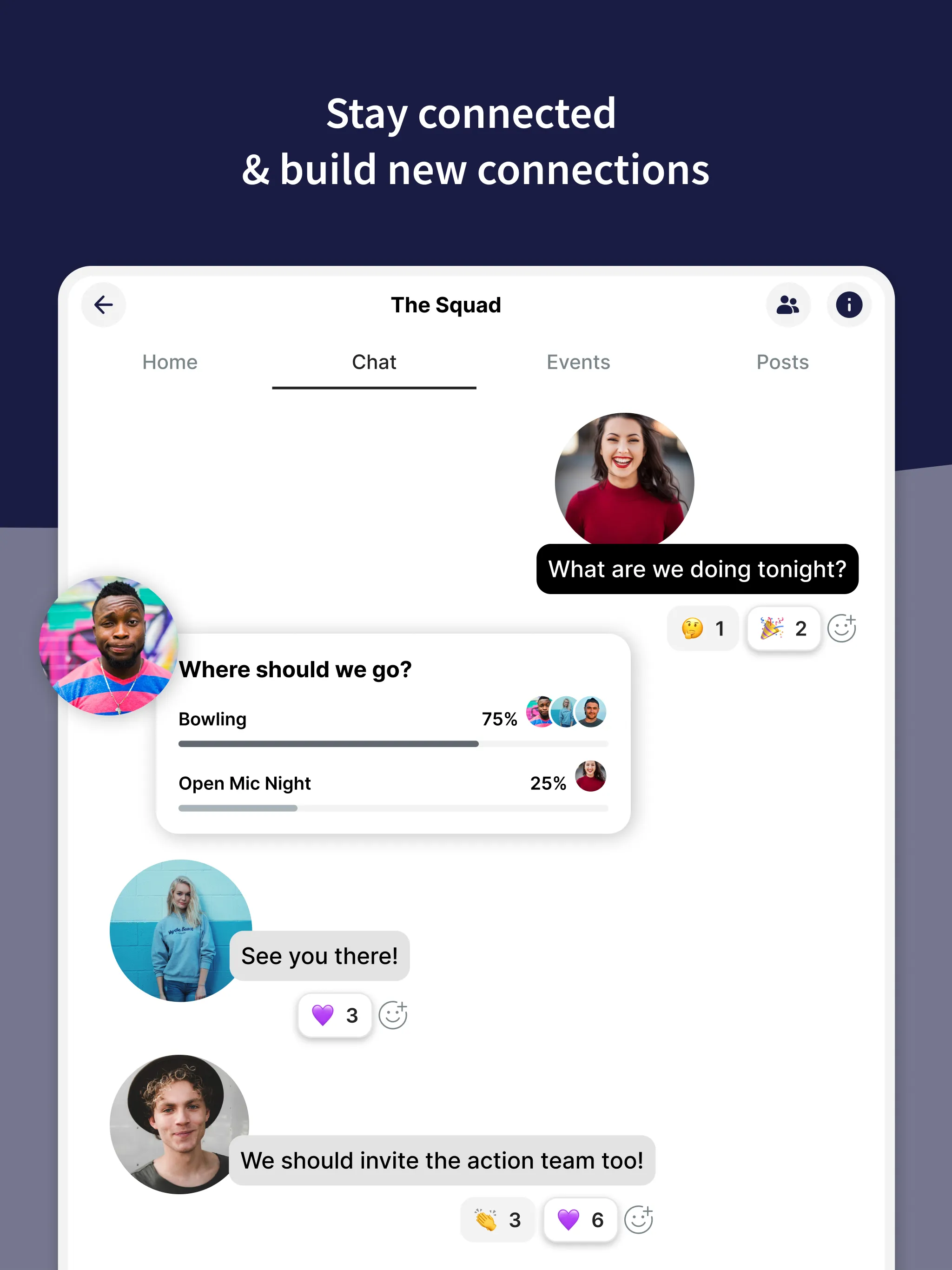Click the back arrow navigation icon
Screen dimensions: 952x1270
click(104, 305)
